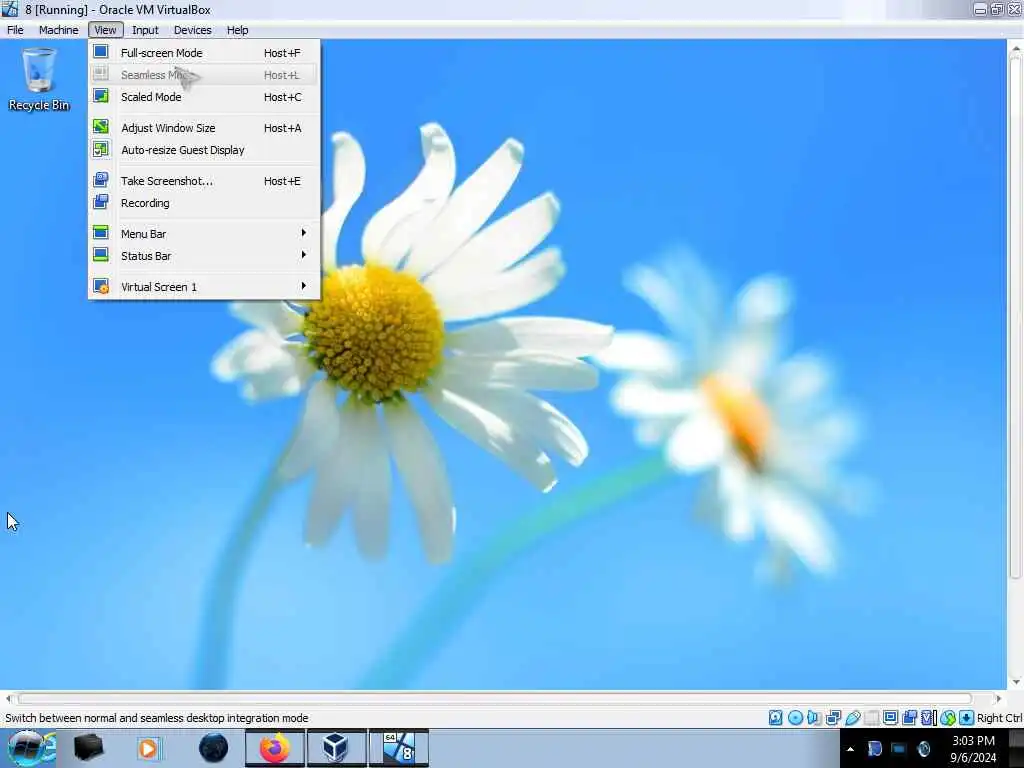Image resolution: width=1024 pixels, height=768 pixels.
Task: Open the network tray icon
Action: (899, 749)
